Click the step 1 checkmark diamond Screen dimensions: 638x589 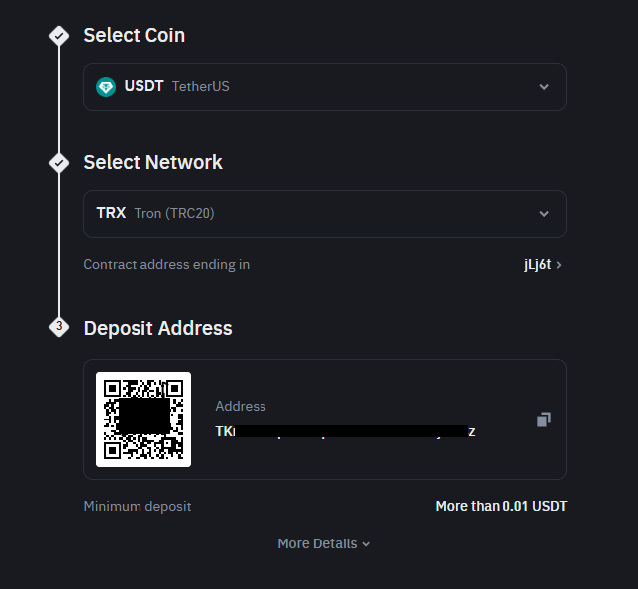59,36
